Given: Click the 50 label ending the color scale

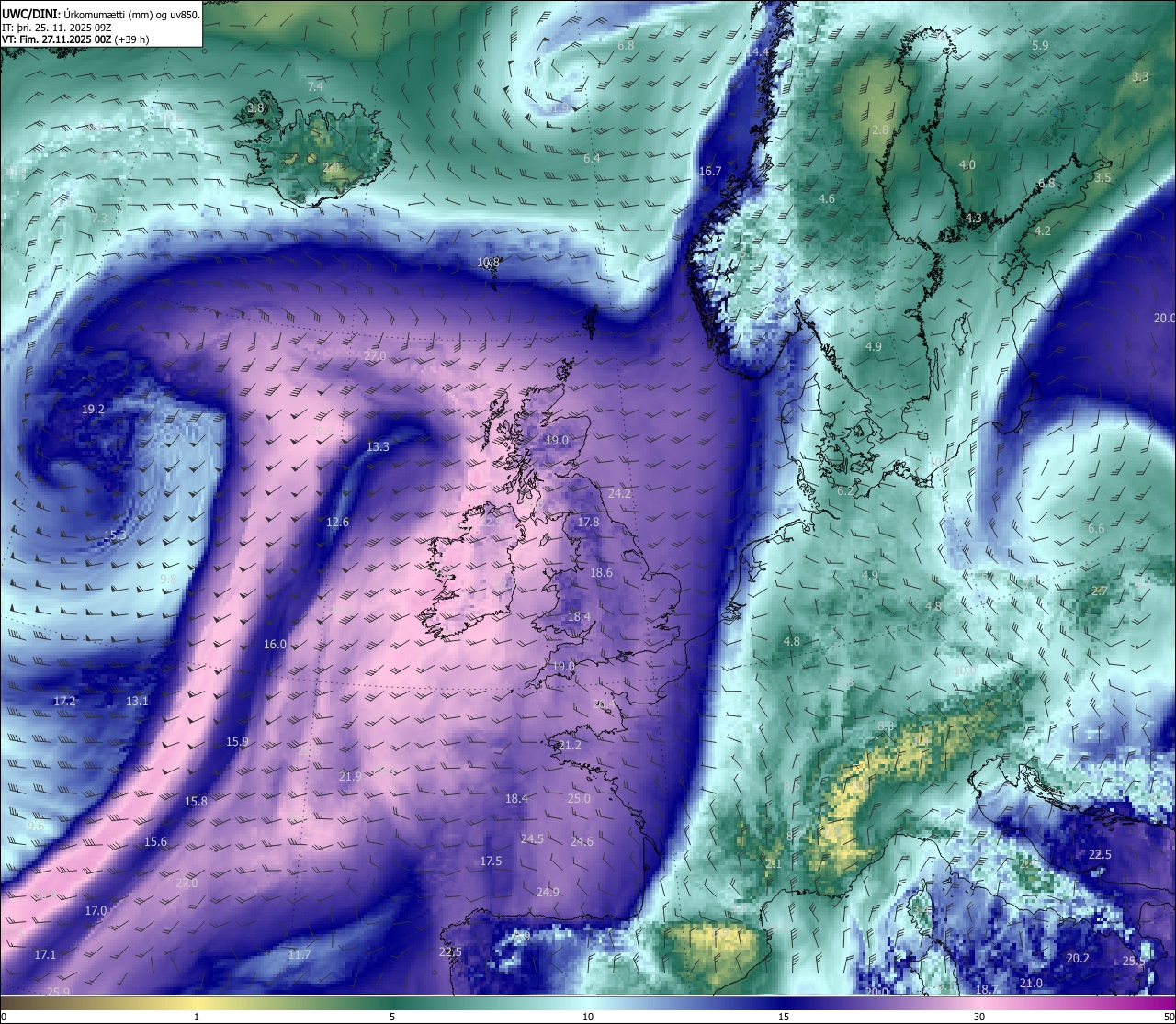Looking at the screenshot, I should (1169, 1017).
